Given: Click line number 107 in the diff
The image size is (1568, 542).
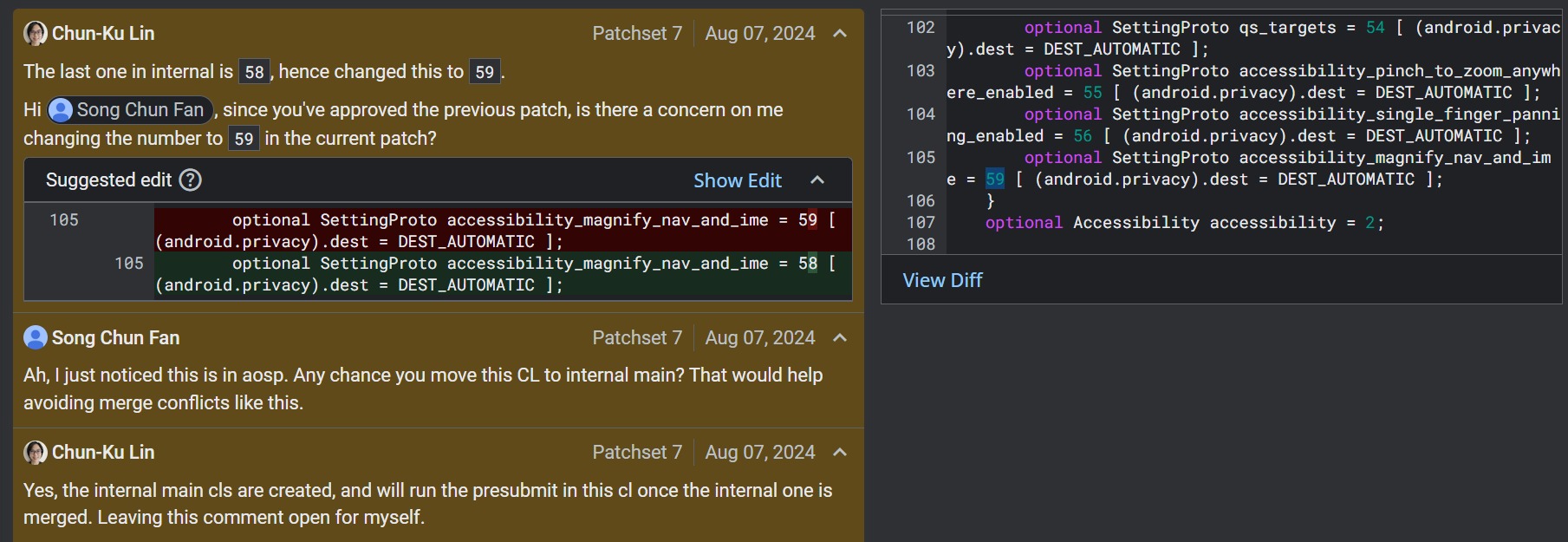Looking at the screenshot, I should point(921,223).
